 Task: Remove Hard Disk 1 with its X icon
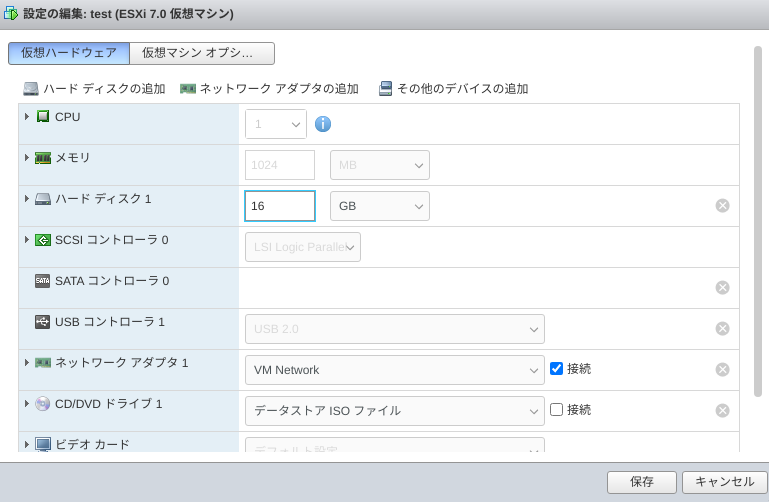click(x=722, y=205)
